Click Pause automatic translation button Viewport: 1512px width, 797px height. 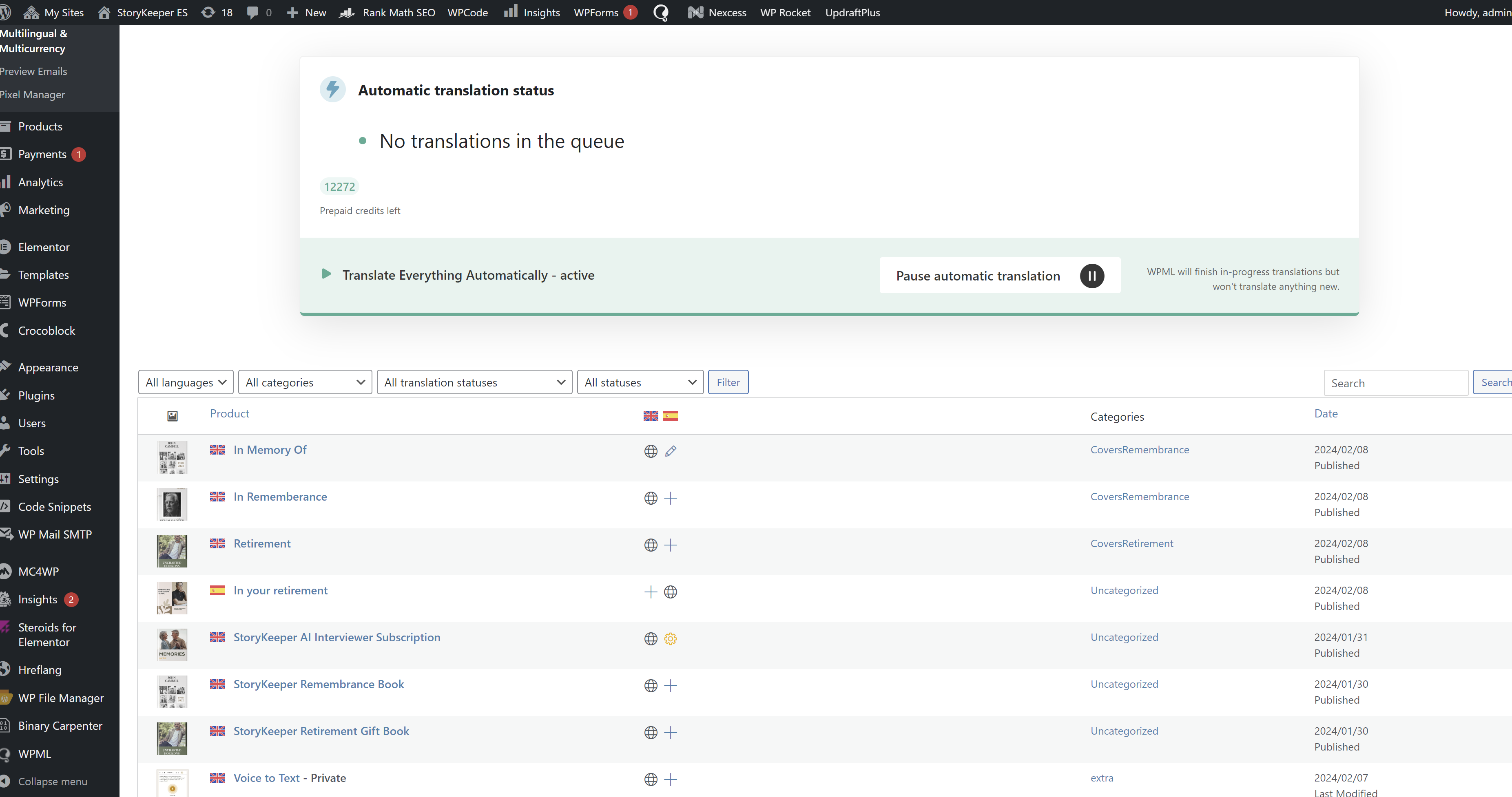point(1000,276)
